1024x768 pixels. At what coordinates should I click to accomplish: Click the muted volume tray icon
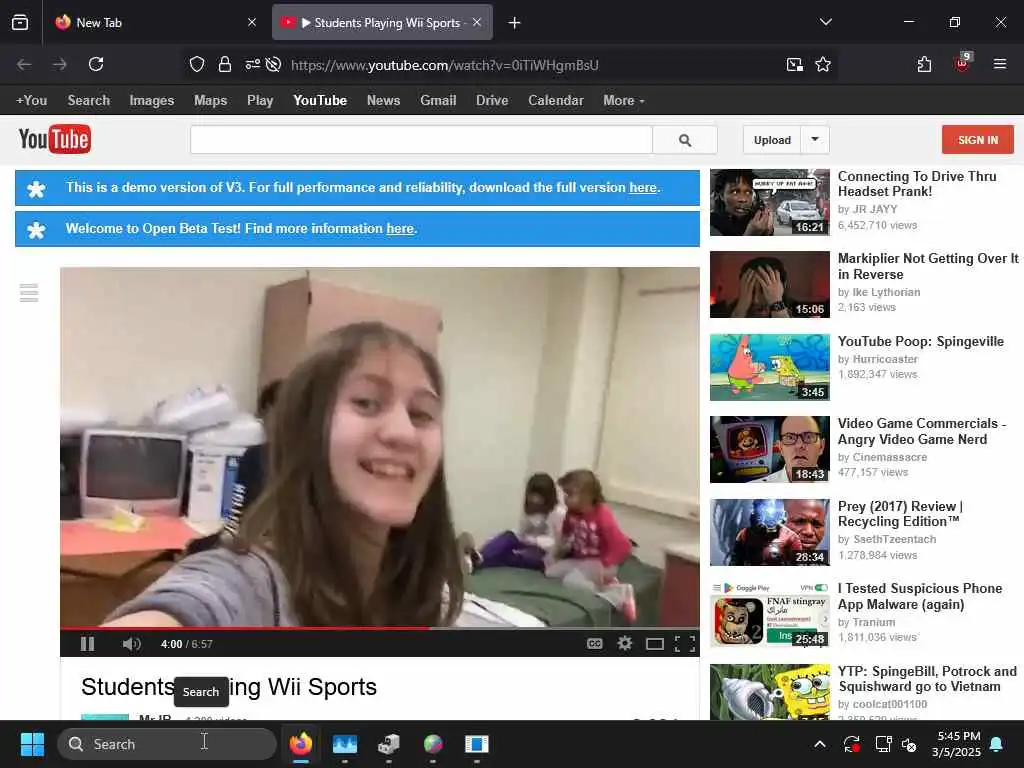pyautogui.click(x=909, y=744)
